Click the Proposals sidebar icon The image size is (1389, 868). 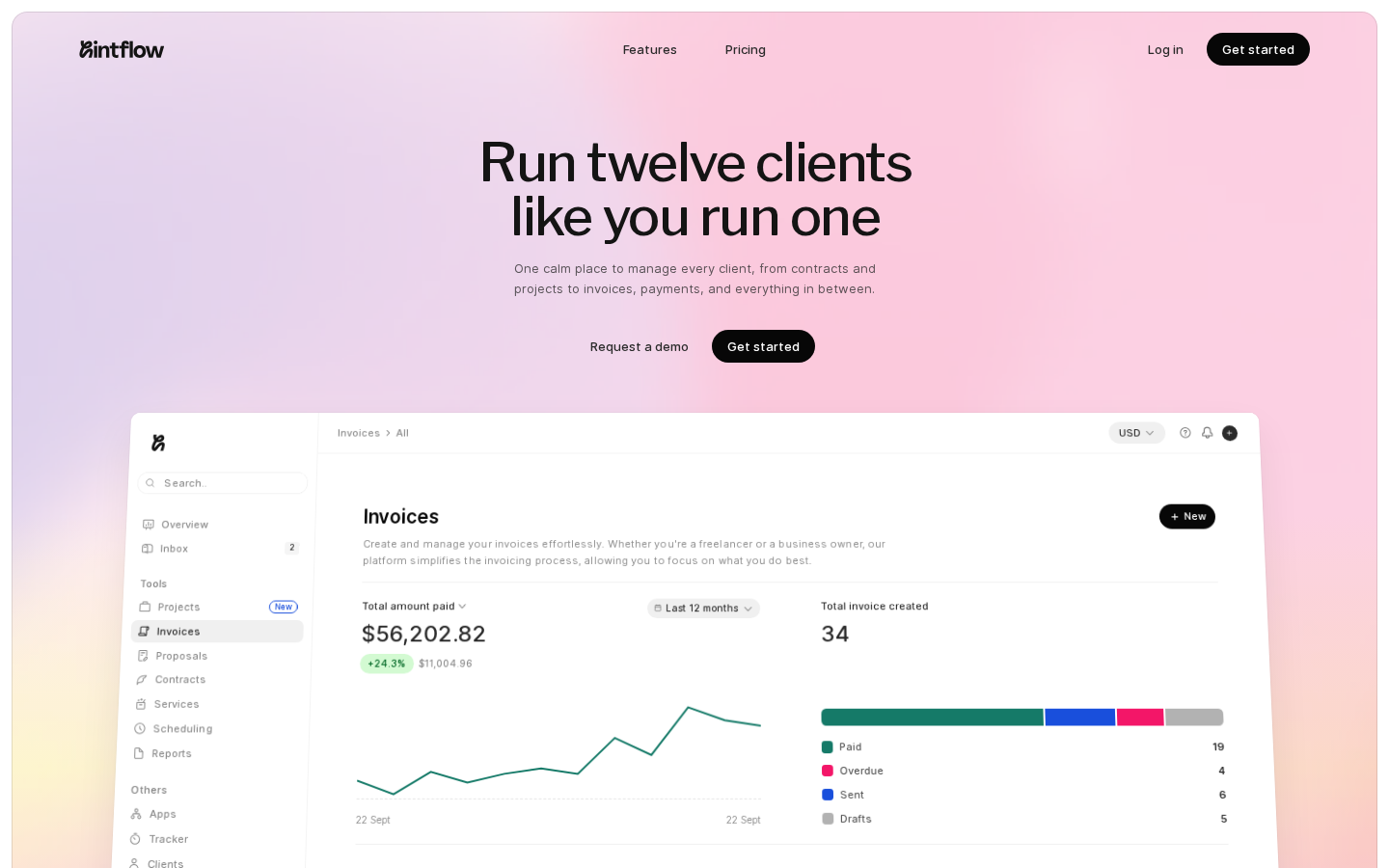pyautogui.click(x=143, y=656)
